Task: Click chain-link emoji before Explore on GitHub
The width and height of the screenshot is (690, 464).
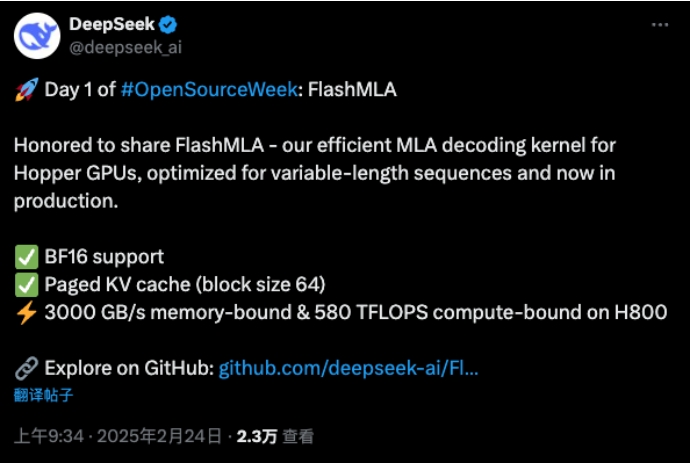Action: click(25, 368)
